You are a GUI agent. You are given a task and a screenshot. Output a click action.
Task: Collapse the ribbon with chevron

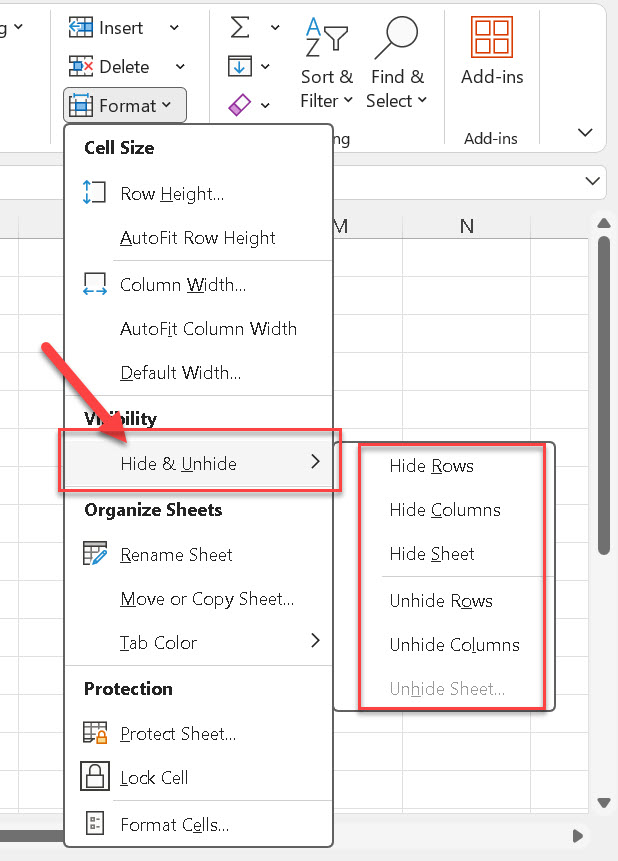(x=586, y=132)
